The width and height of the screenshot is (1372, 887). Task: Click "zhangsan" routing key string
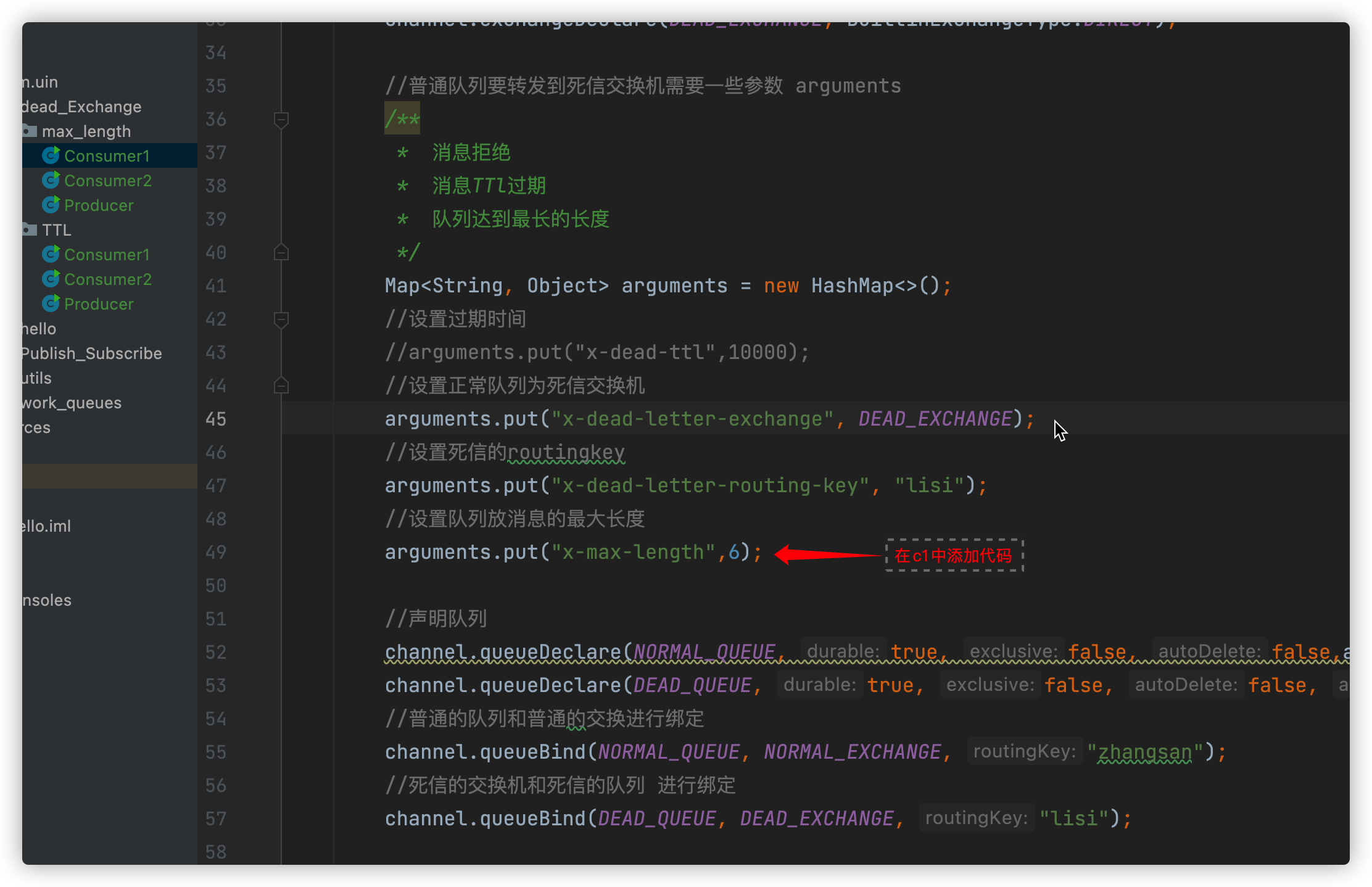coord(1145,752)
